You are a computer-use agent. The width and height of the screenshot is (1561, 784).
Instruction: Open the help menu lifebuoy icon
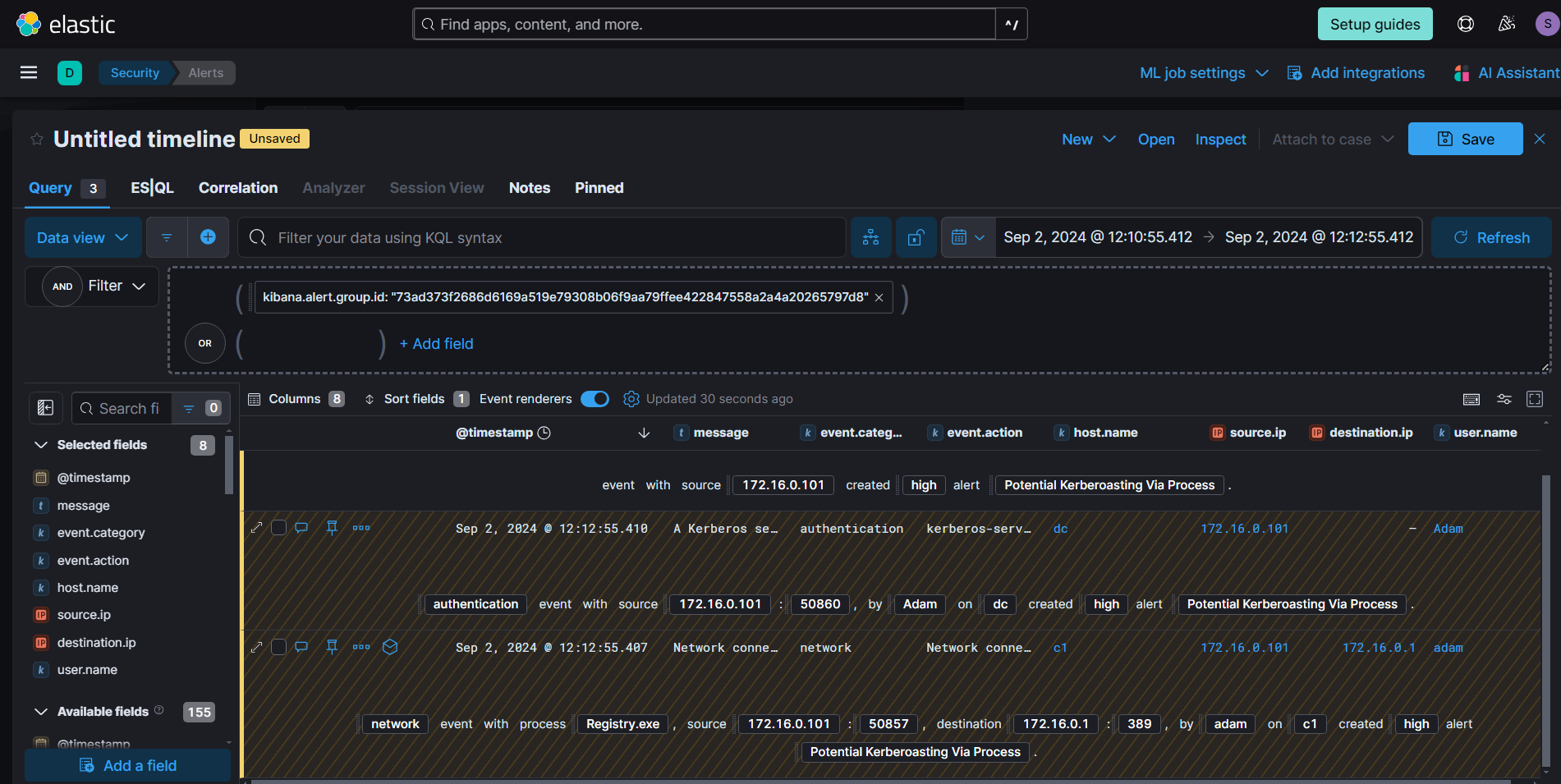tap(1466, 24)
